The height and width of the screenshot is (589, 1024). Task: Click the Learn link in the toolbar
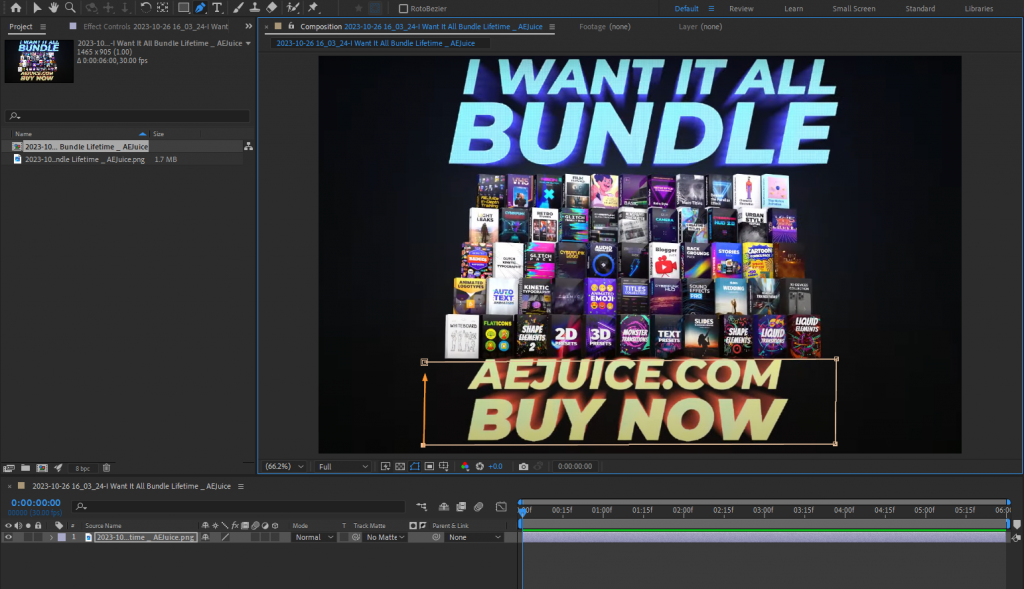[x=793, y=8]
